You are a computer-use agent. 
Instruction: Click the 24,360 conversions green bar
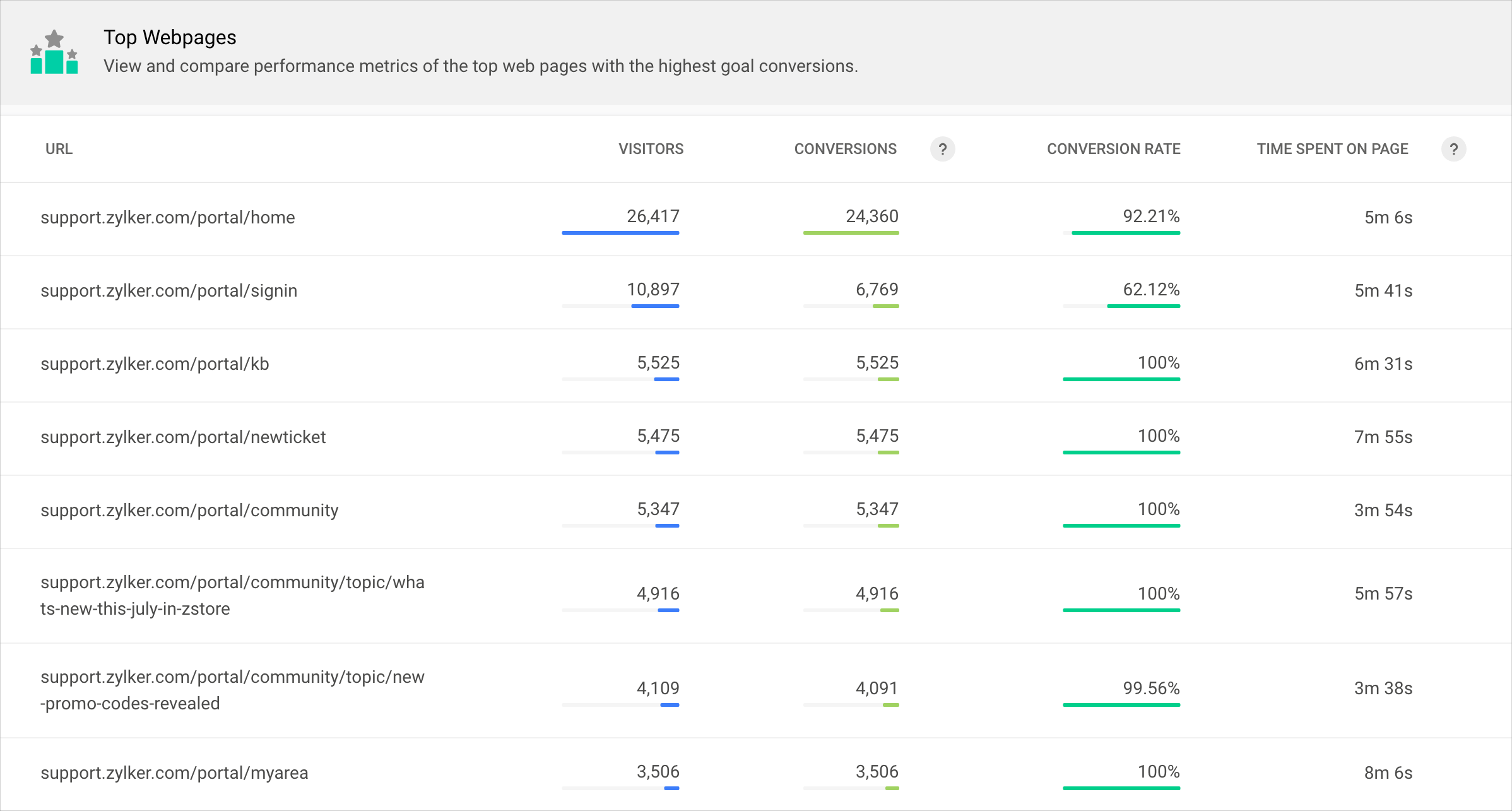click(851, 233)
